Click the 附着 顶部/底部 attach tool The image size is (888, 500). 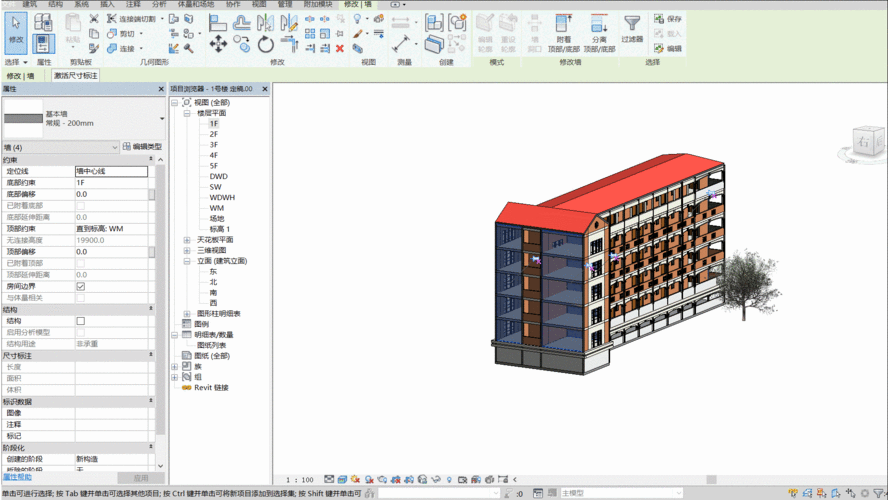pos(563,33)
